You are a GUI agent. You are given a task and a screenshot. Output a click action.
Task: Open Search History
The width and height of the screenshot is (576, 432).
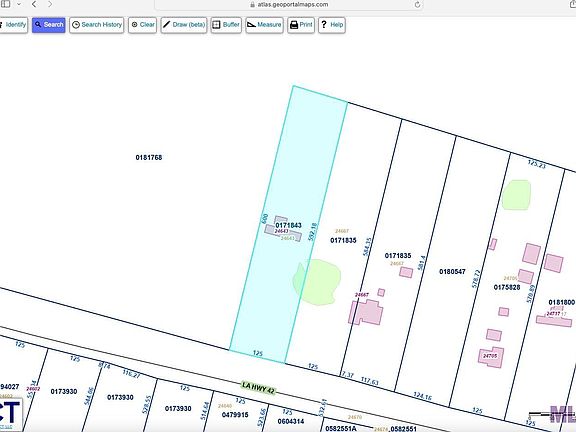tap(97, 25)
